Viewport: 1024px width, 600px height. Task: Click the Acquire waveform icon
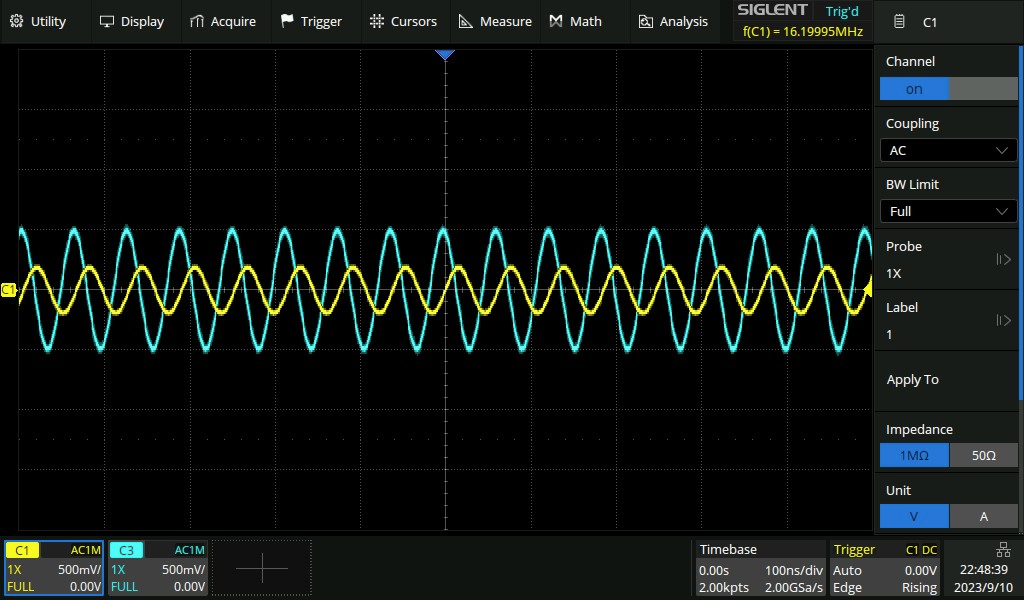pos(197,21)
